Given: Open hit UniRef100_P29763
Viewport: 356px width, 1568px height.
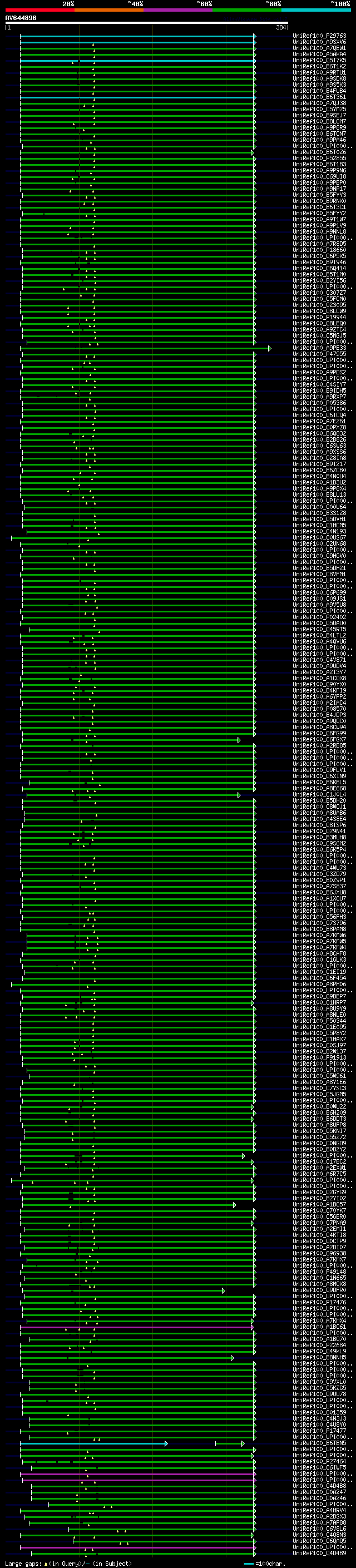Looking at the screenshot, I should click(x=319, y=37).
